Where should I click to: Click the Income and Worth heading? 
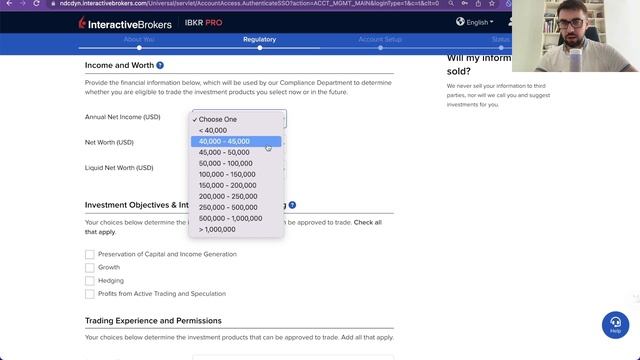click(119, 65)
